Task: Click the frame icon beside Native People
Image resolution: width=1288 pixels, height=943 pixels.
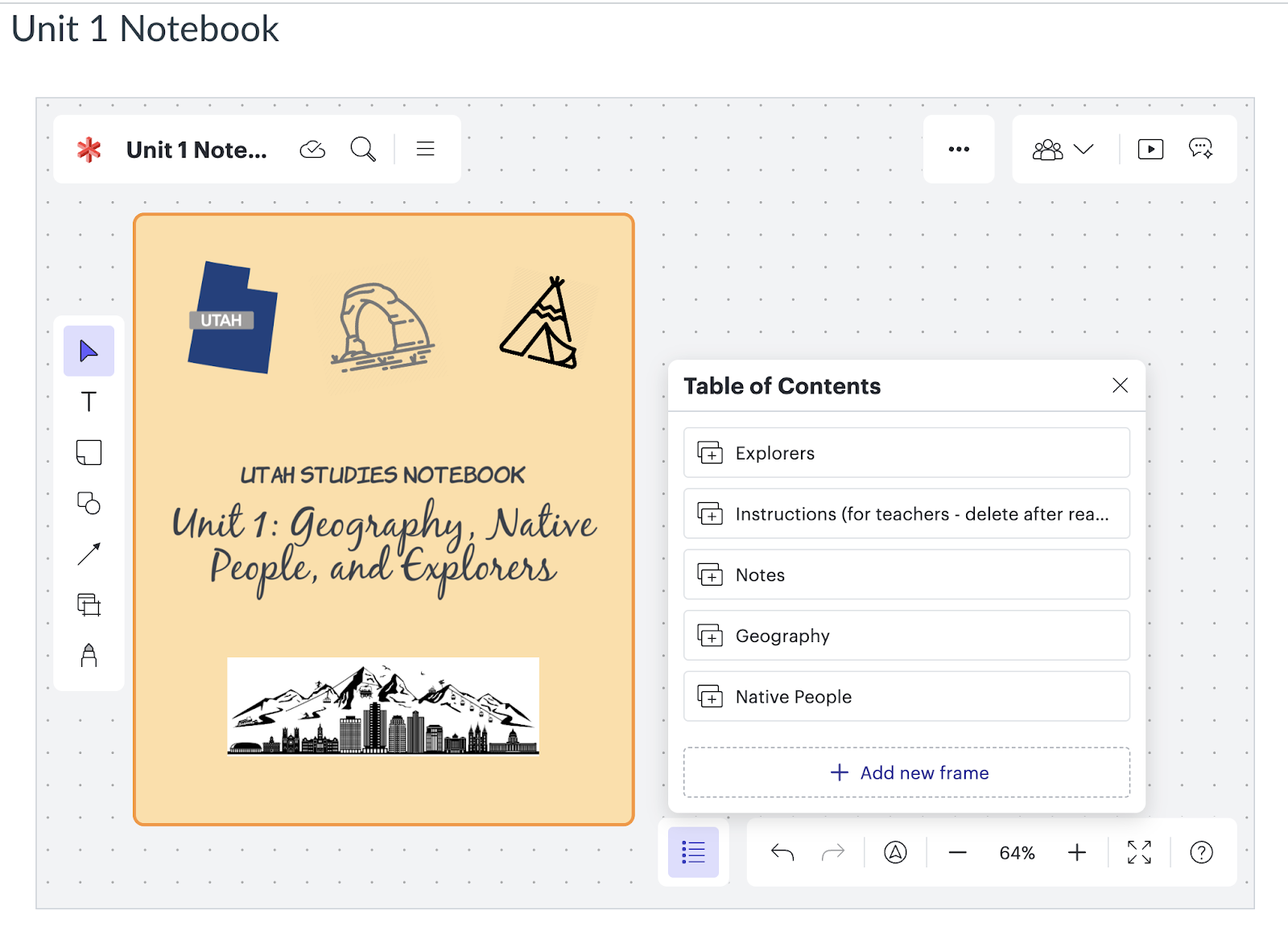Action: [x=710, y=697]
